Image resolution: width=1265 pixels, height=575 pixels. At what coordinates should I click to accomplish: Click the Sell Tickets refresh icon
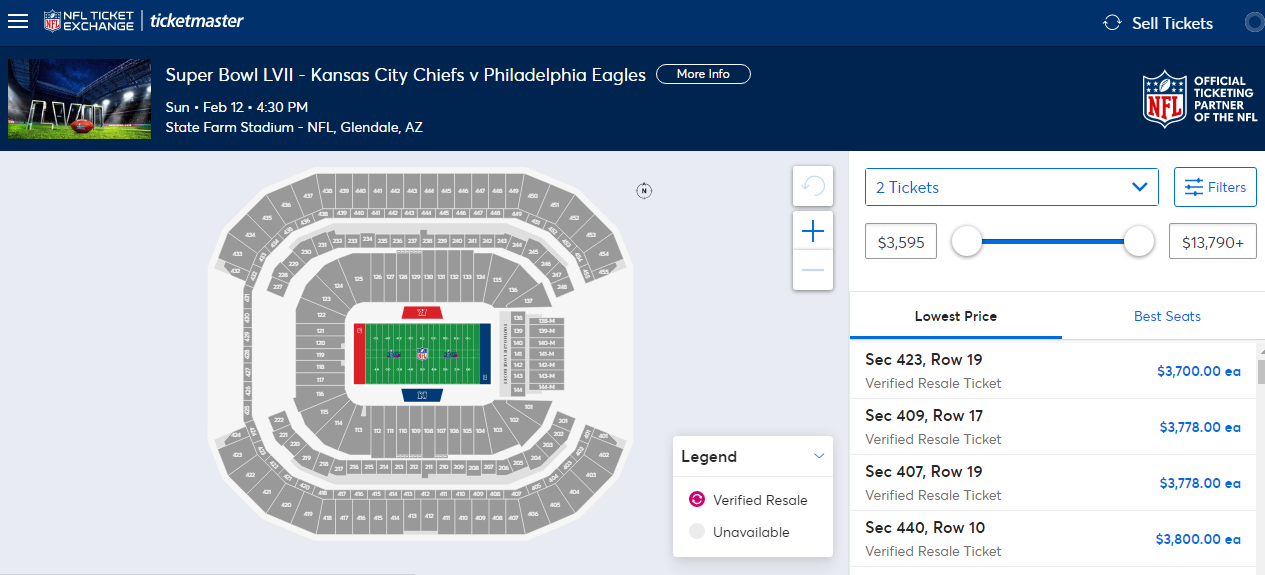[1112, 23]
